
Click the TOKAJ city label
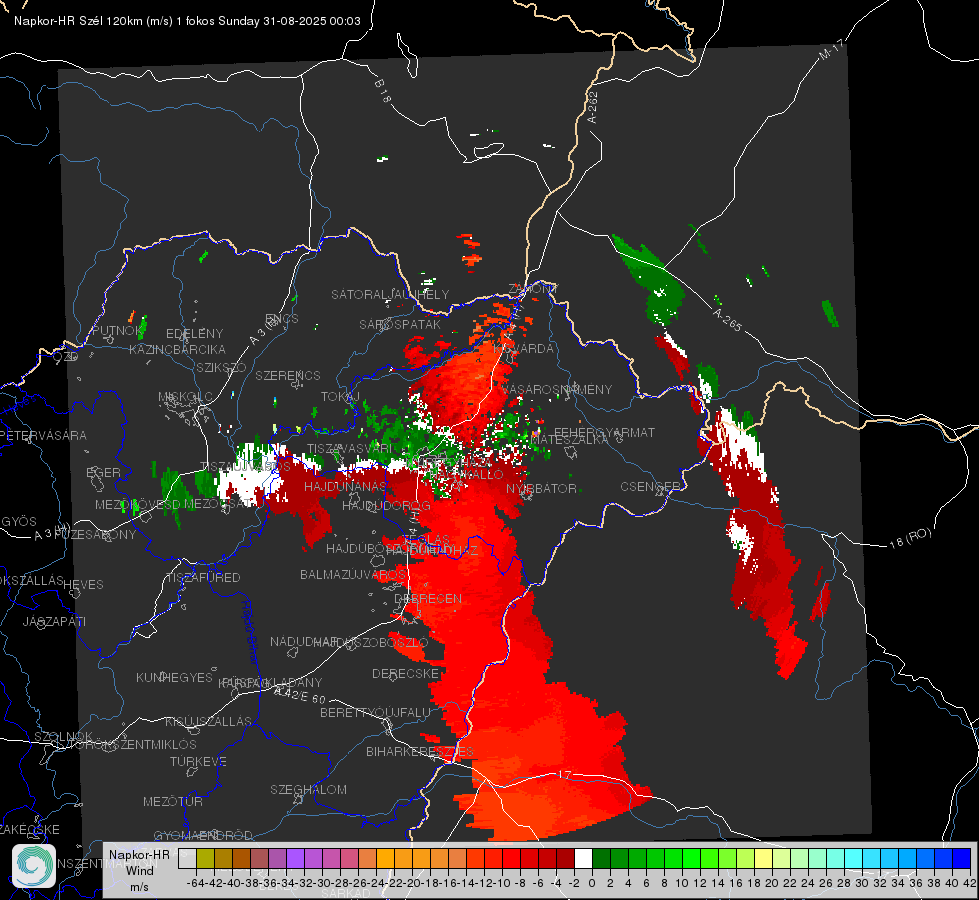(x=340, y=397)
